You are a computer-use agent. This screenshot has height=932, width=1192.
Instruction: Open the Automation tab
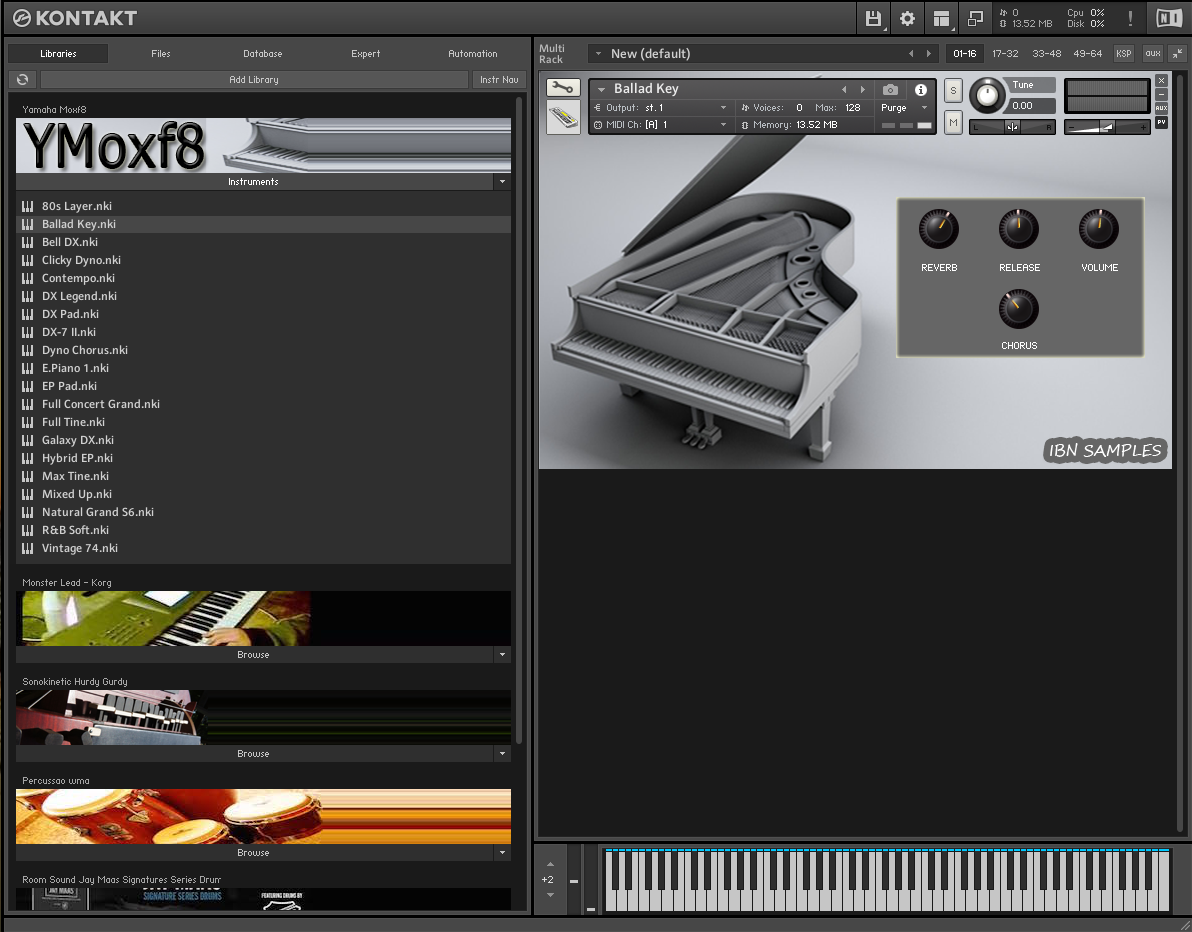473,54
